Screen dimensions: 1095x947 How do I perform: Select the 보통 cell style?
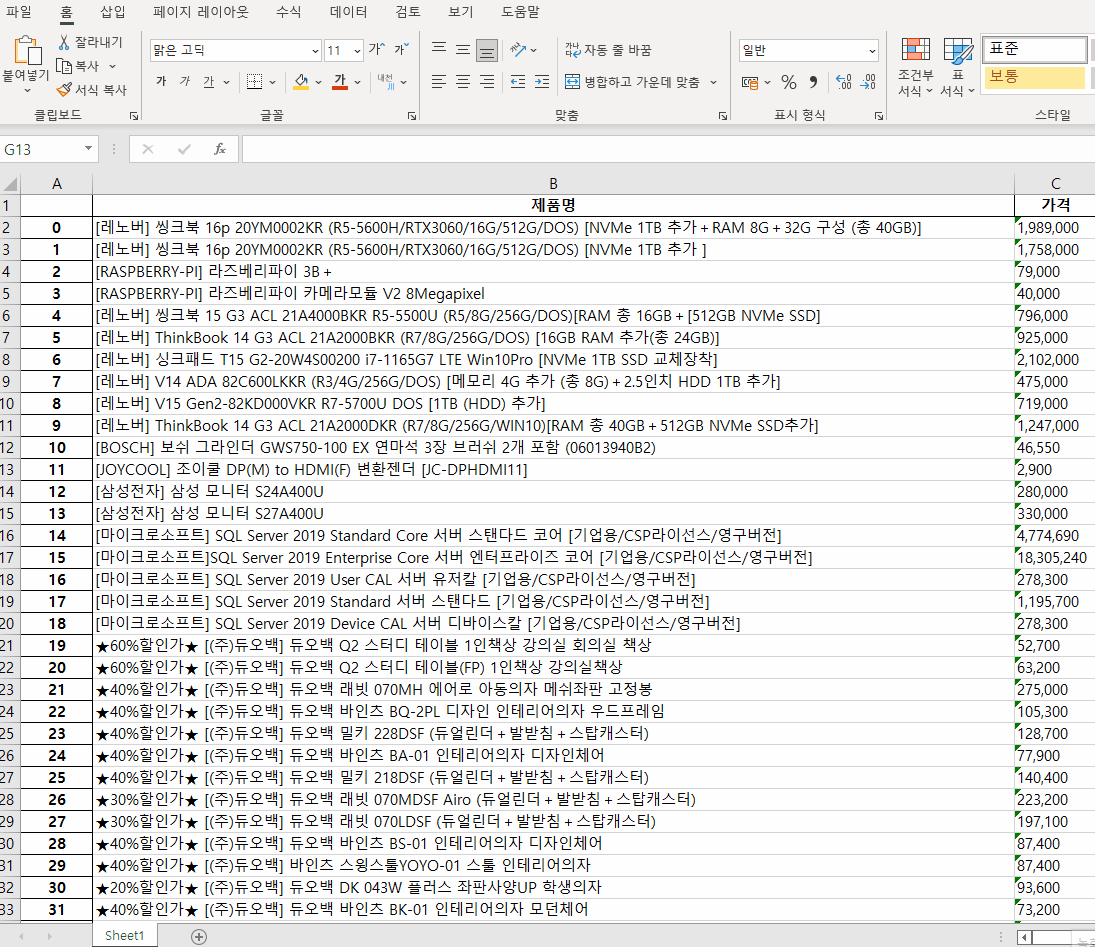(1034, 76)
